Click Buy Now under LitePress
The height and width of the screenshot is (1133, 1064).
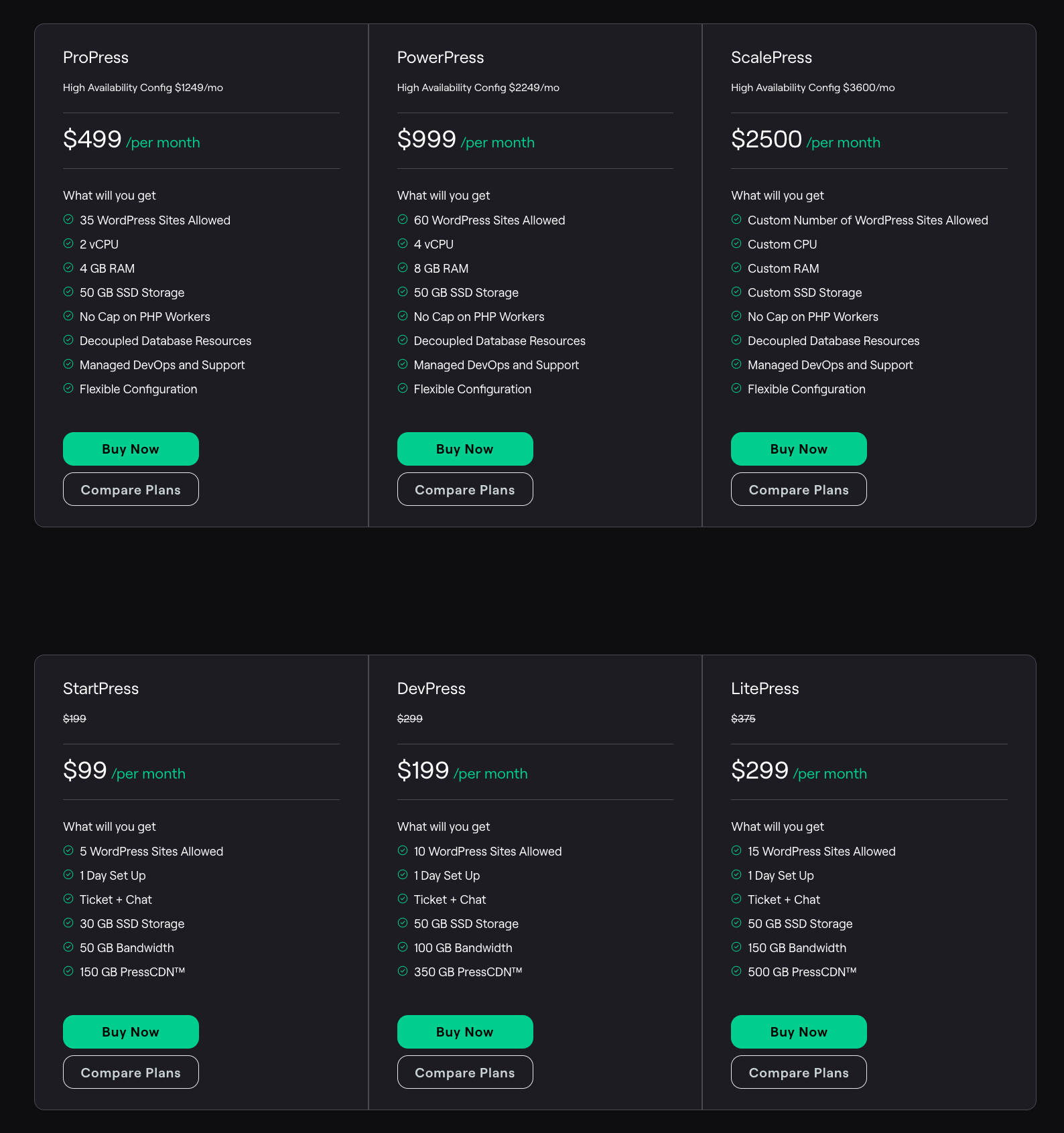pyautogui.click(x=798, y=1032)
